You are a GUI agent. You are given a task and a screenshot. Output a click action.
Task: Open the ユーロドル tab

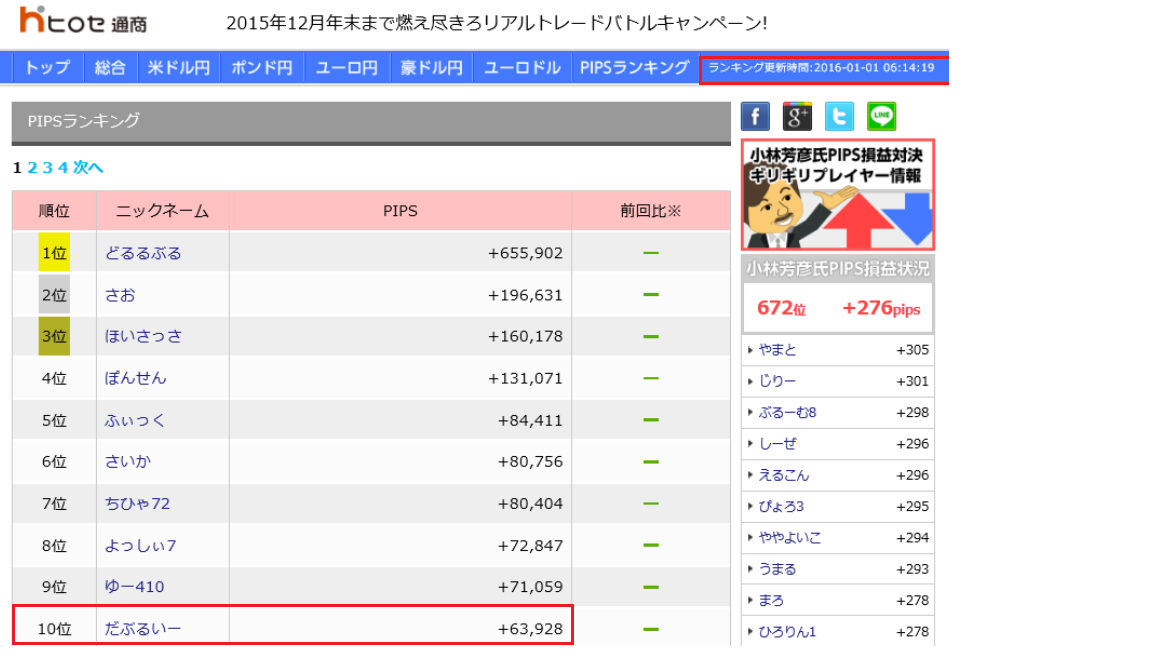(522, 68)
